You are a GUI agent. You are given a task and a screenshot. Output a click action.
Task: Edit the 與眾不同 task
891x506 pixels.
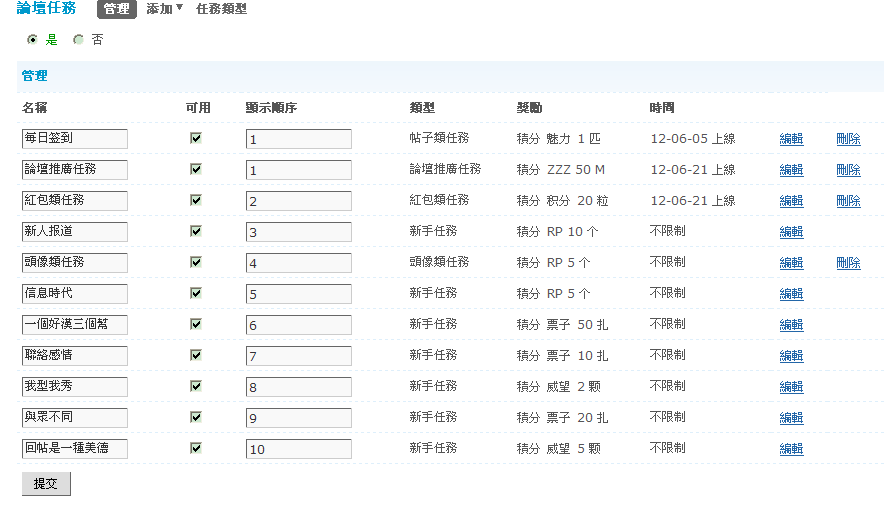pos(791,417)
